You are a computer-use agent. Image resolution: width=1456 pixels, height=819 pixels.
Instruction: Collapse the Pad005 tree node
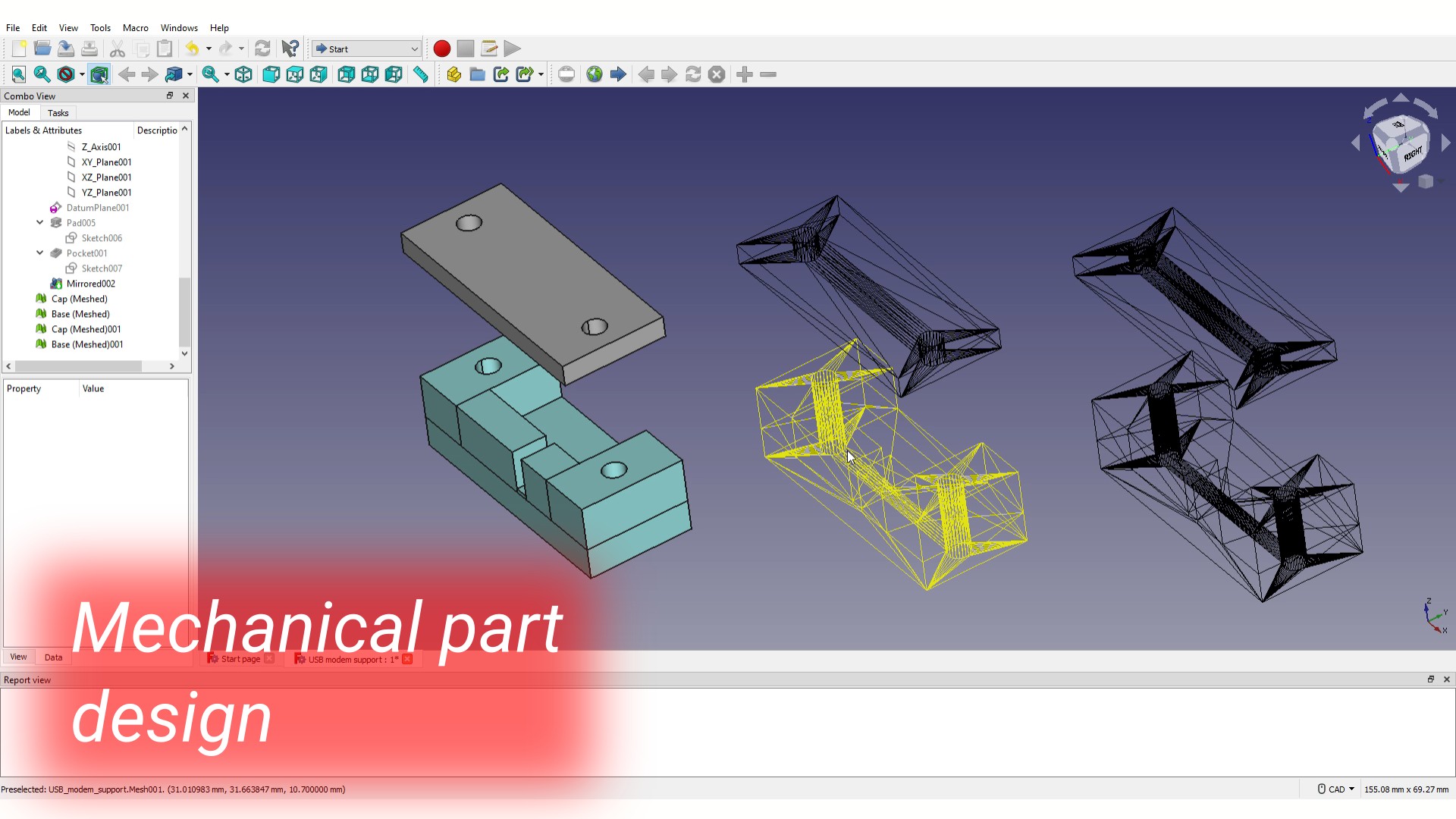(40, 223)
